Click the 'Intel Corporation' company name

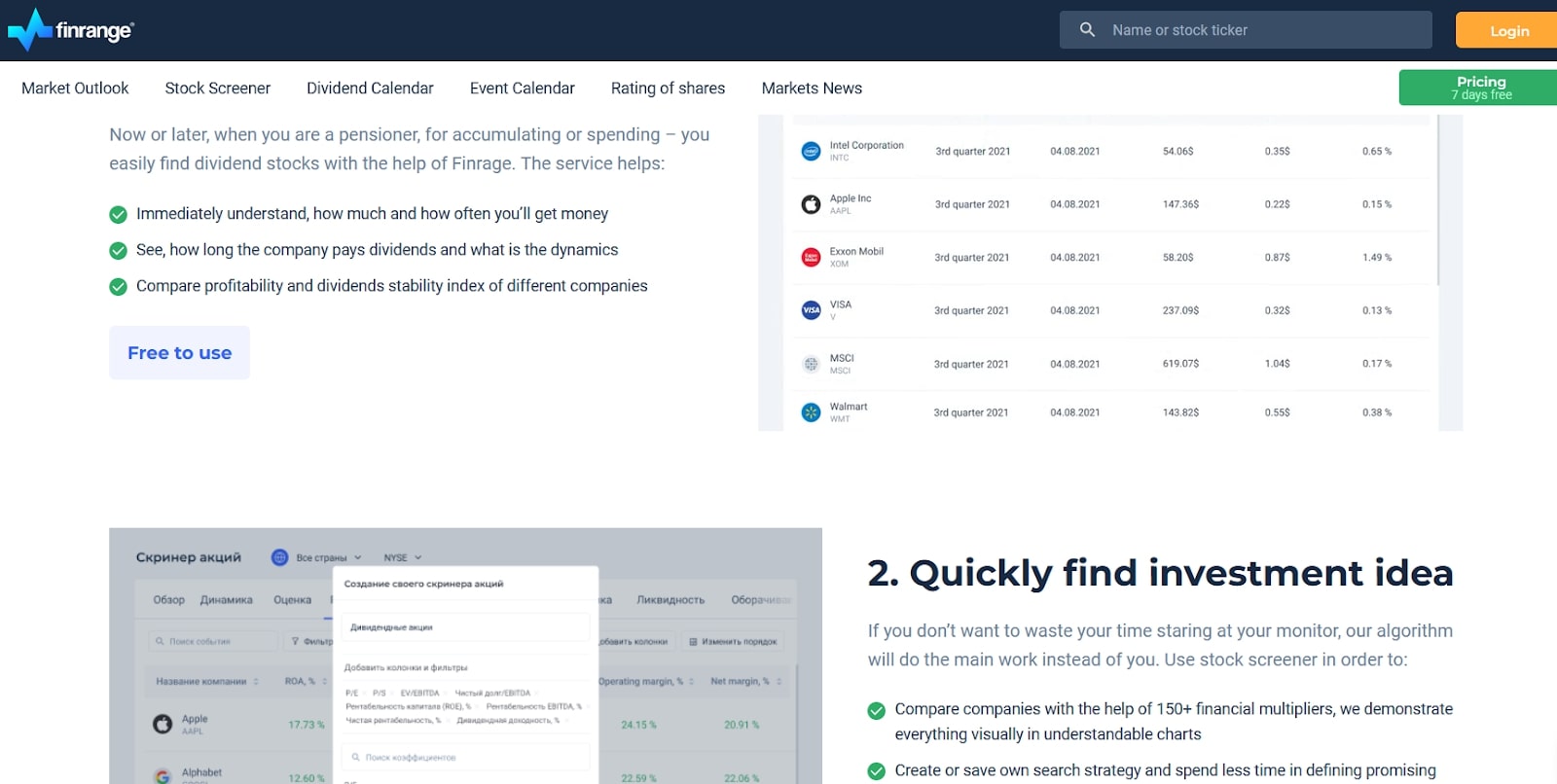[866, 145]
